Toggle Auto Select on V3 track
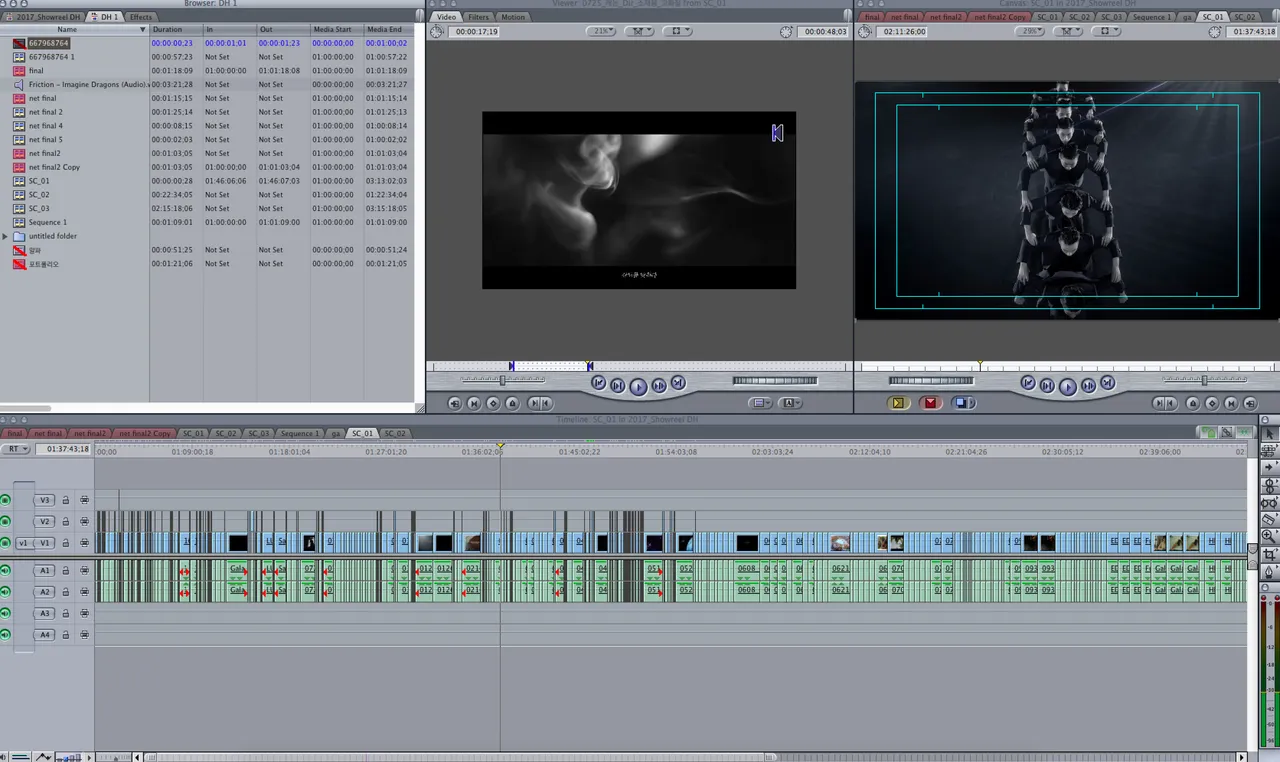The image size is (1280, 762). click(84, 500)
